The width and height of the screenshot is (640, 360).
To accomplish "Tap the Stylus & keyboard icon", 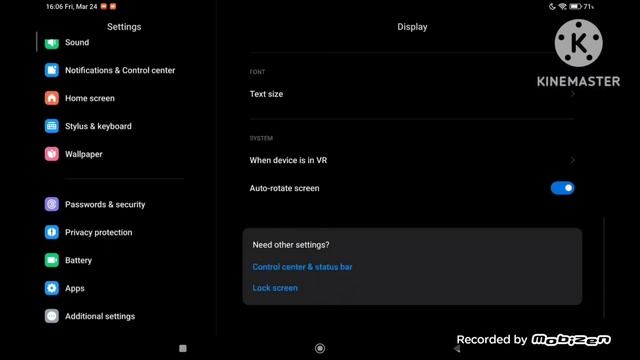I will click(52, 126).
